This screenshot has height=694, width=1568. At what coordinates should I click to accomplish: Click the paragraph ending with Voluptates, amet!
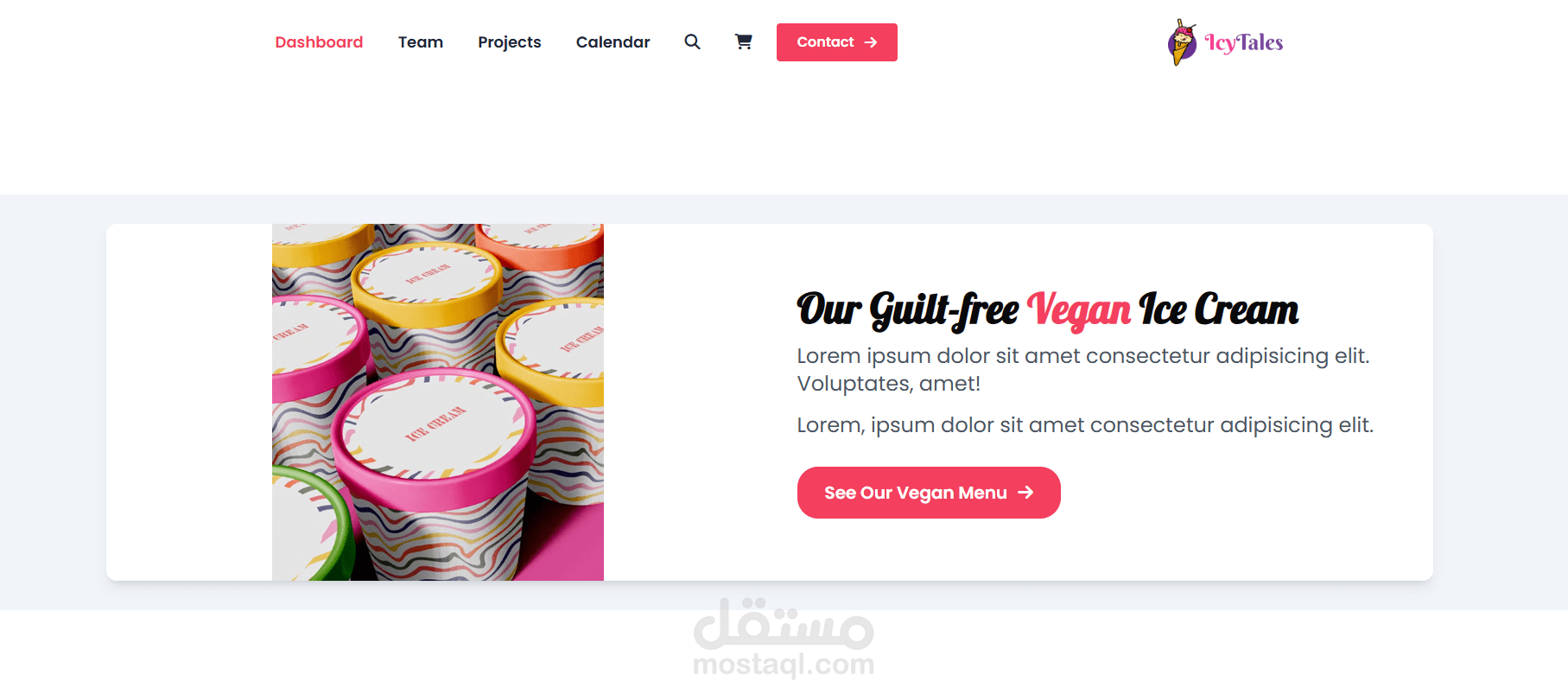[x=1083, y=369]
